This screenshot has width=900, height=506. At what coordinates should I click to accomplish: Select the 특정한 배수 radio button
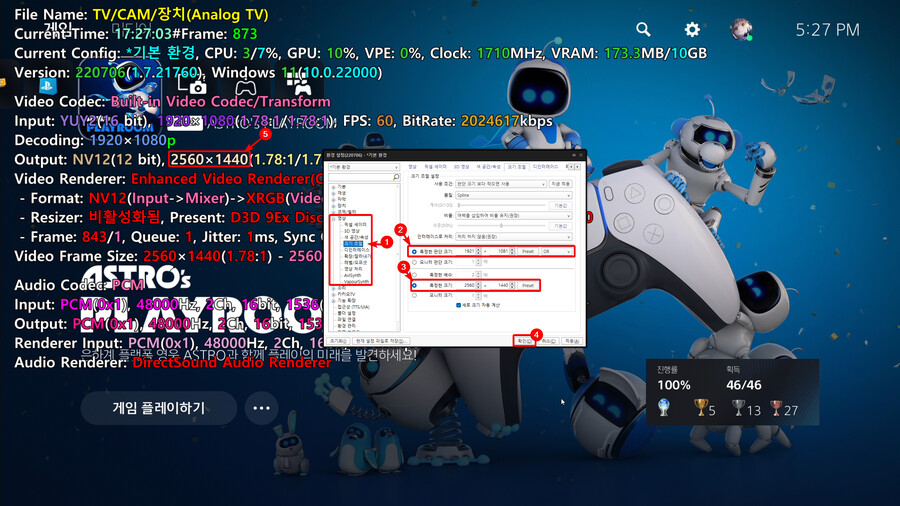[x=414, y=275]
